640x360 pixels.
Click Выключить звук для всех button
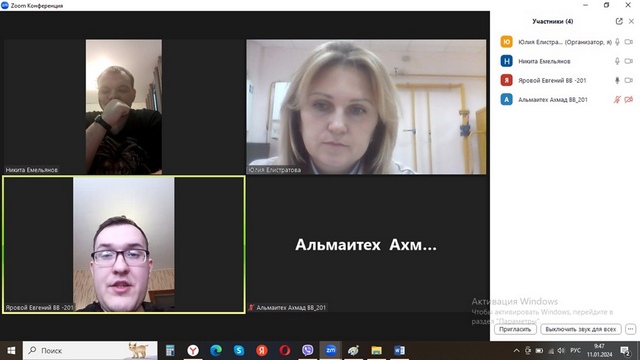click(x=580, y=329)
